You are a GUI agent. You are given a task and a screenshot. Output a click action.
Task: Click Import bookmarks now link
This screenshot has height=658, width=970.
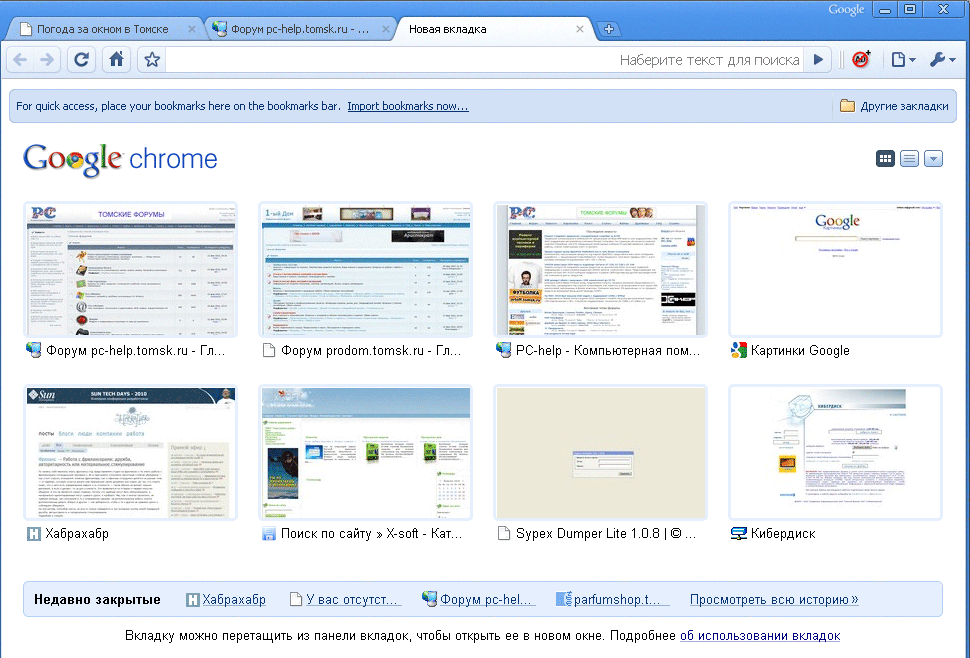408,106
